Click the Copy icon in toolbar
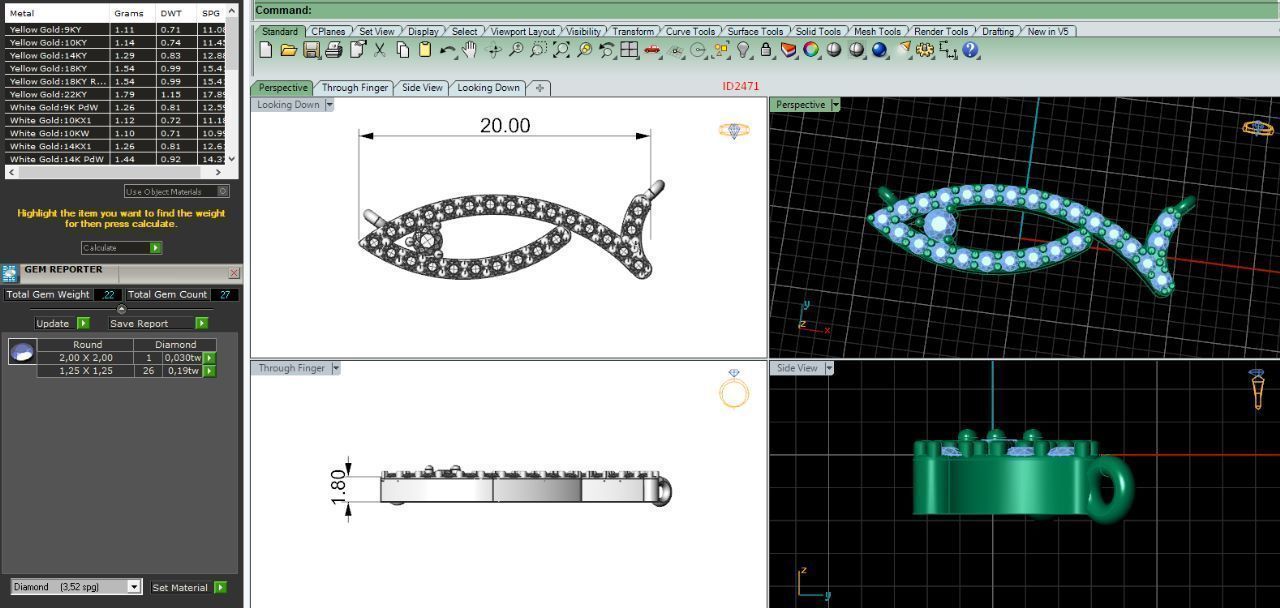Screen dimensions: 1280x608 pos(402,49)
